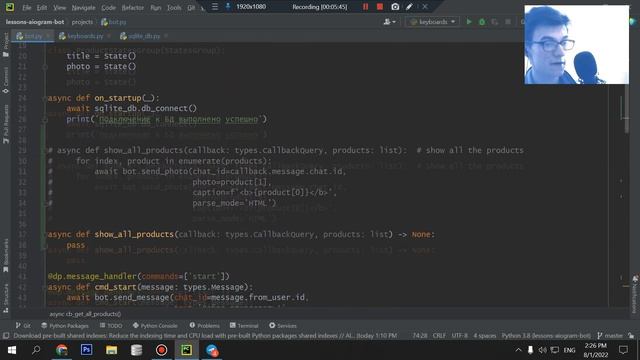Switch to the bot.py editor tab
Image resolution: width=640 pixels, height=360 pixels.
point(33,36)
